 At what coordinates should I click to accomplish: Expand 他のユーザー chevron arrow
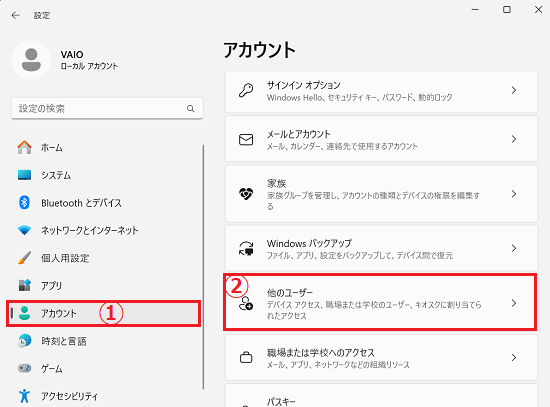[514, 303]
